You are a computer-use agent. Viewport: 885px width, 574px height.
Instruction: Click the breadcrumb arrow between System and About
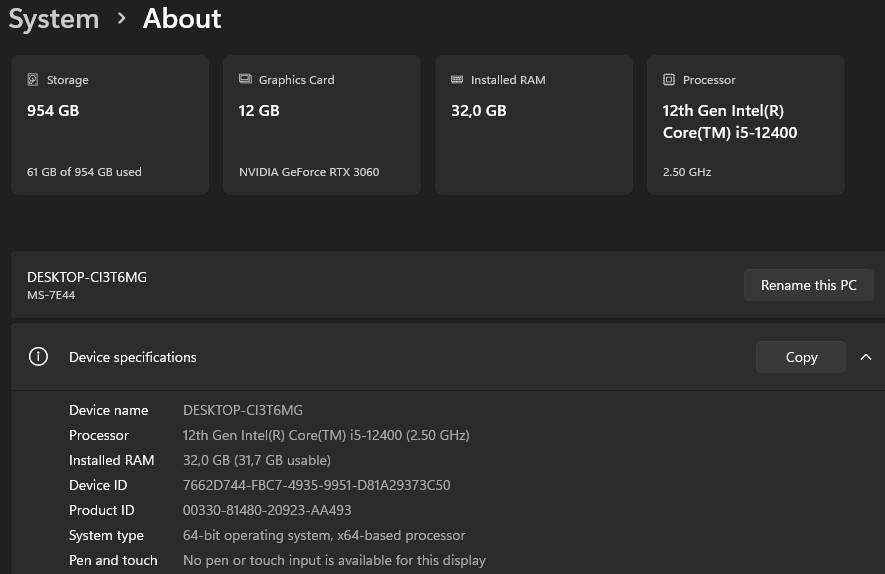click(x=121, y=19)
